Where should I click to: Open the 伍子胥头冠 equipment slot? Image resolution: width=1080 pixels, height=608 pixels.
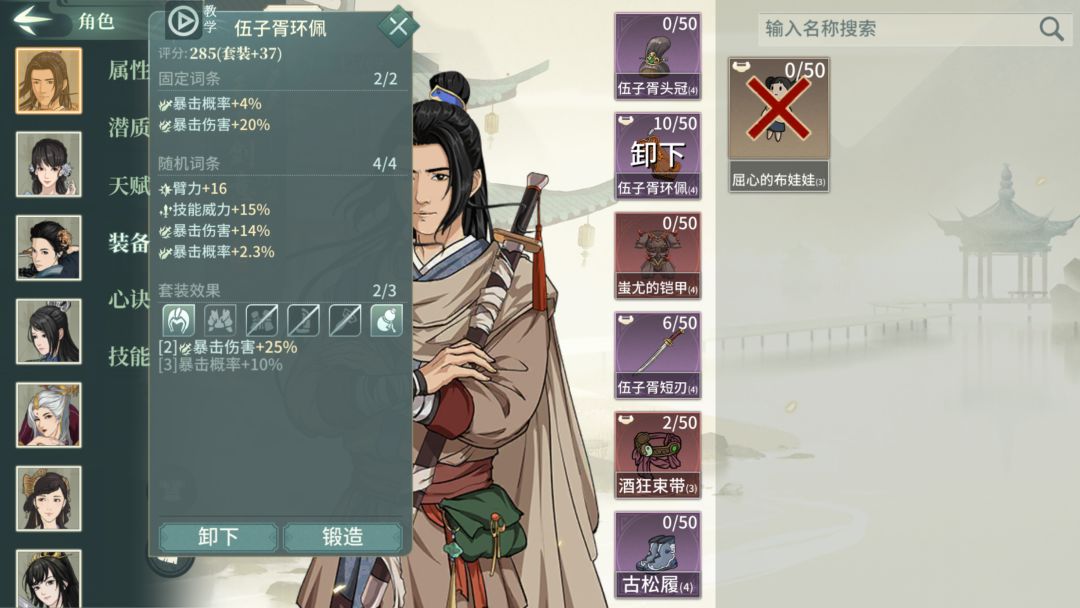(658, 56)
